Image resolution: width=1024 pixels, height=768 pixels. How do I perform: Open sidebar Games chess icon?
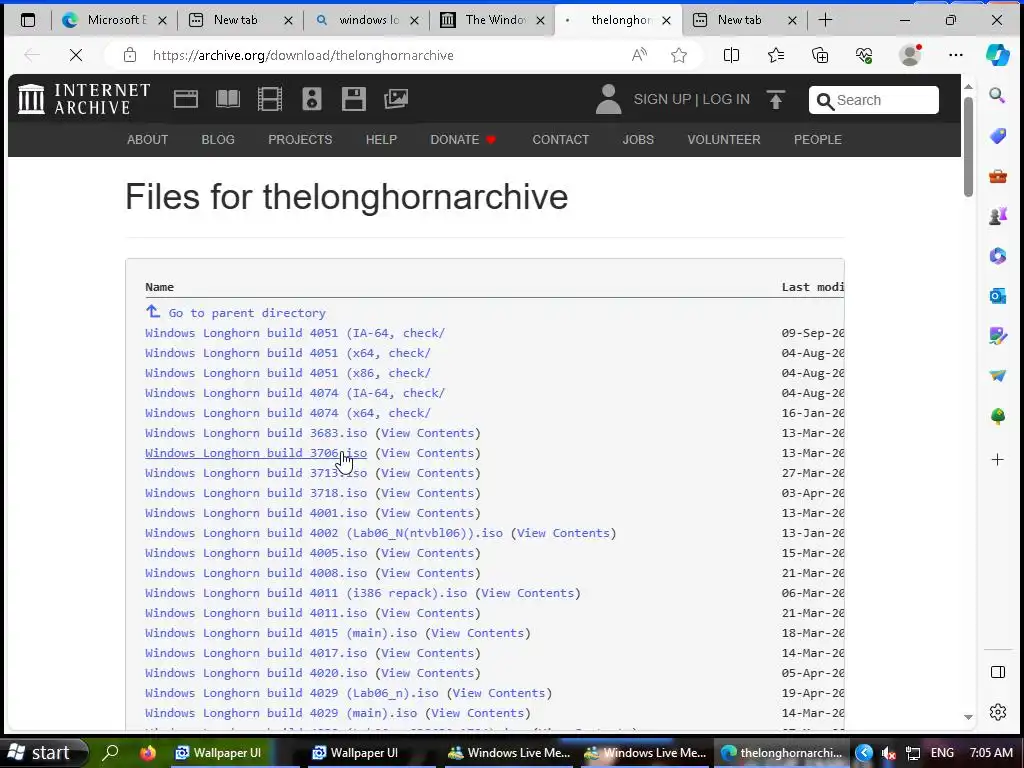click(x=997, y=216)
